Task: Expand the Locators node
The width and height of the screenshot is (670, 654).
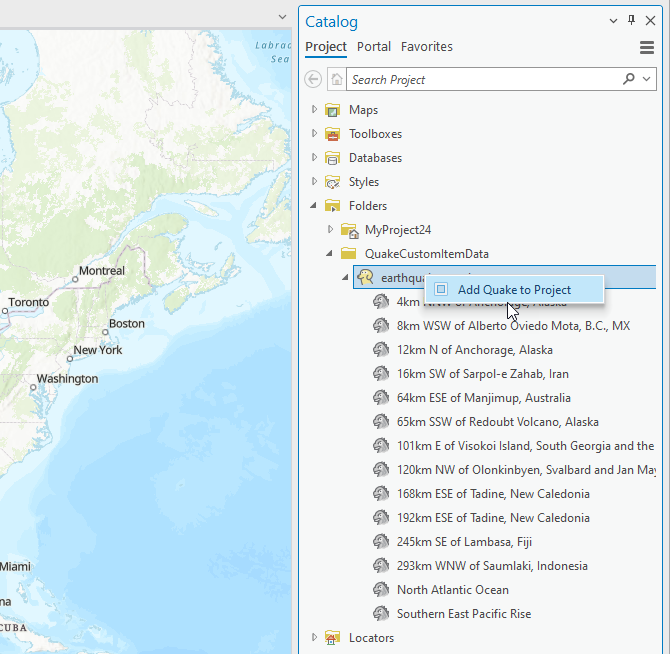Action: (314, 637)
